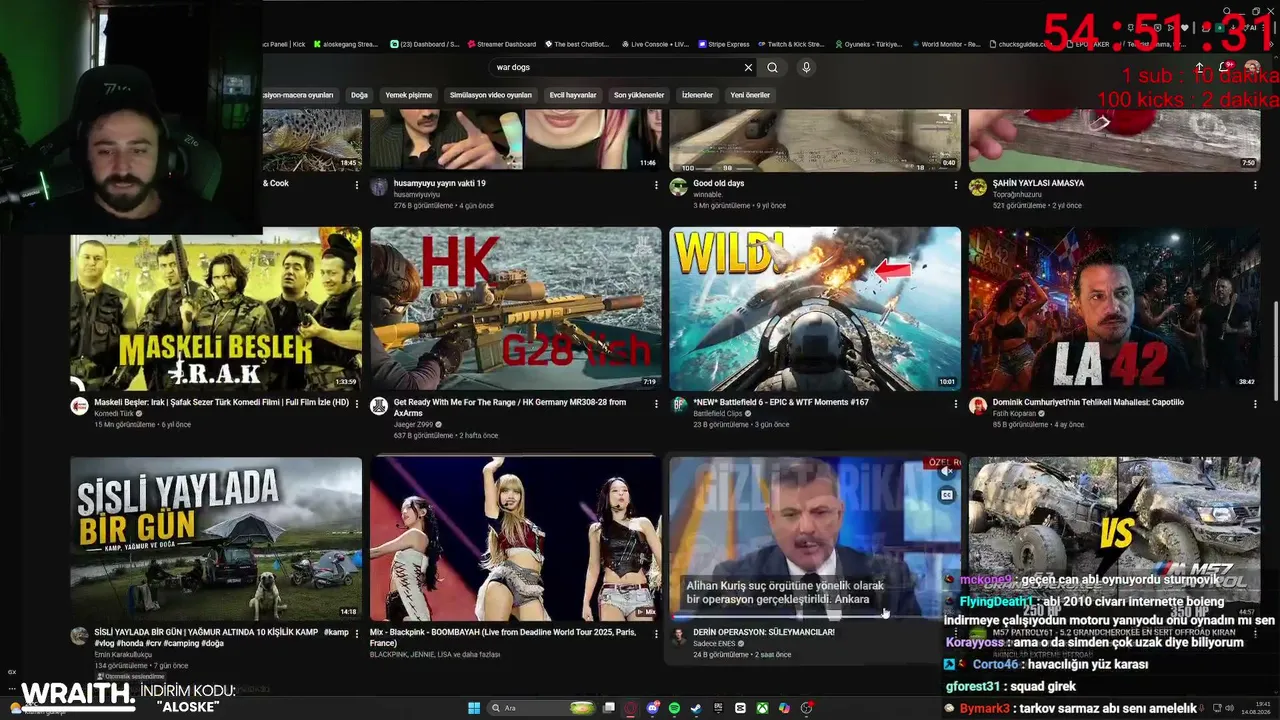This screenshot has width=1280, height=720.
Task: Select the 'Son yüklenenler' filter chip
Action: pyautogui.click(x=639, y=95)
